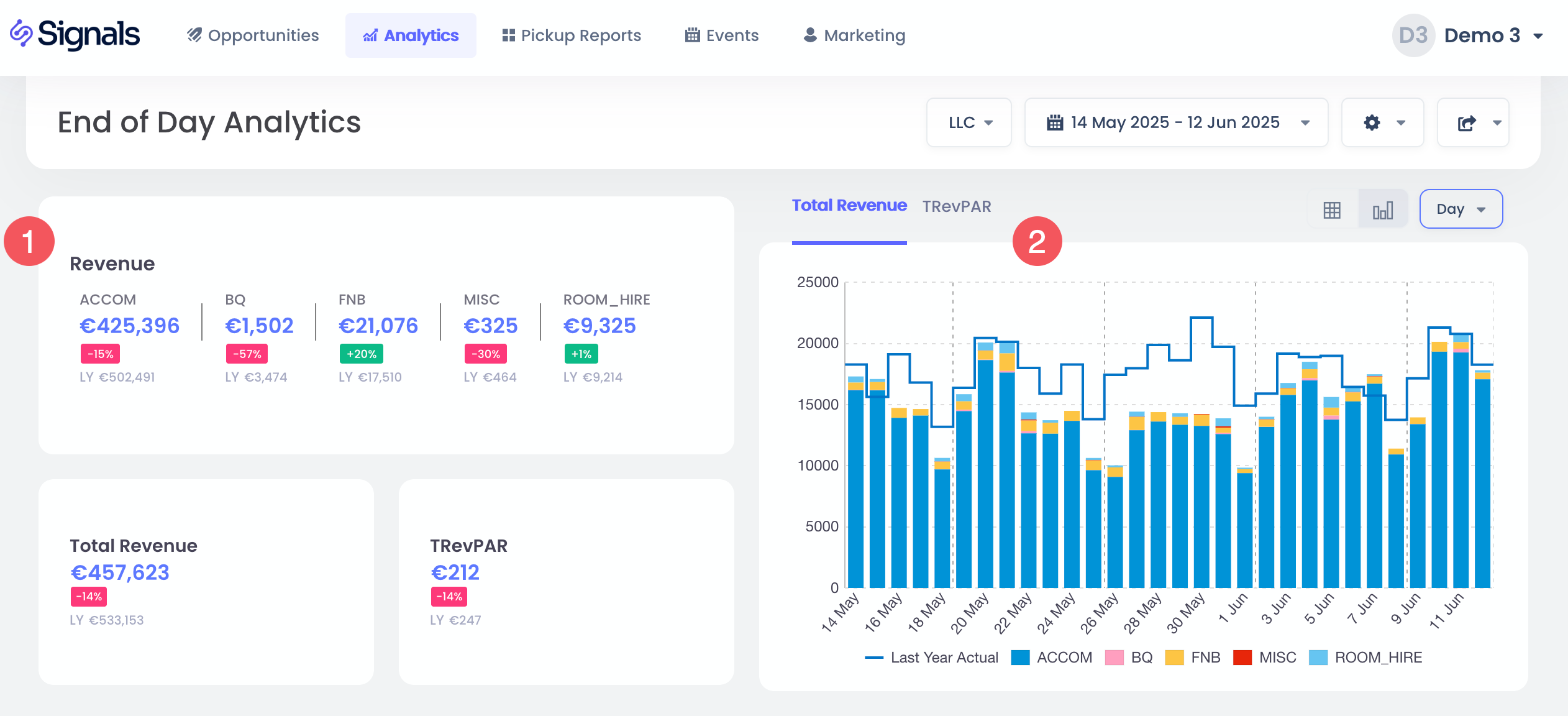The image size is (1568, 716).
Task: Click the Signals logo icon
Action: (x=21, y=34)
